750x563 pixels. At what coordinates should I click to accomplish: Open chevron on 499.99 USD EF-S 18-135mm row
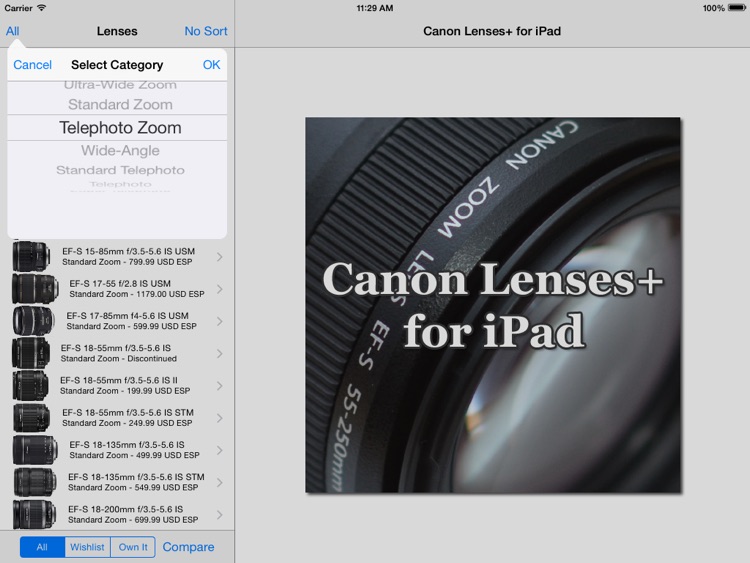coord(220,450)
